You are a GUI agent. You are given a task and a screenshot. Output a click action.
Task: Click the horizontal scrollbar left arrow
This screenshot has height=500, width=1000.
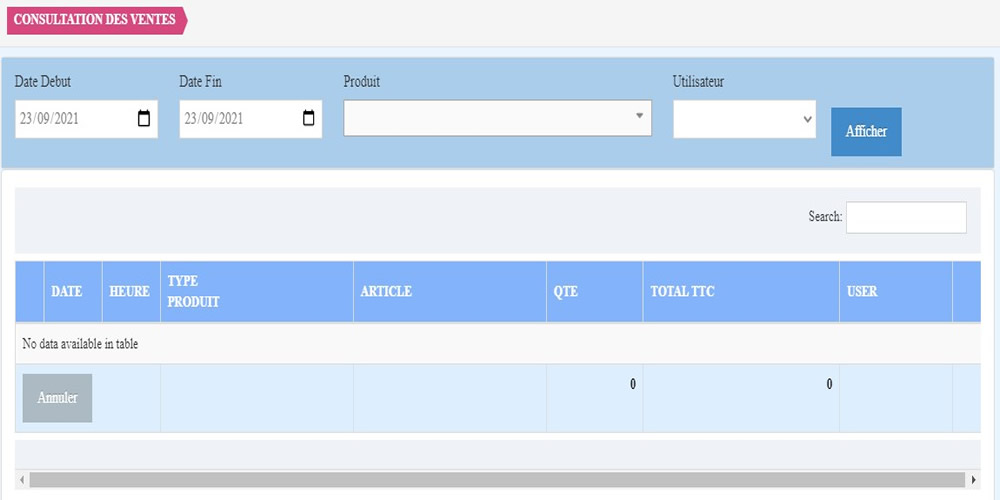point(22,480)
